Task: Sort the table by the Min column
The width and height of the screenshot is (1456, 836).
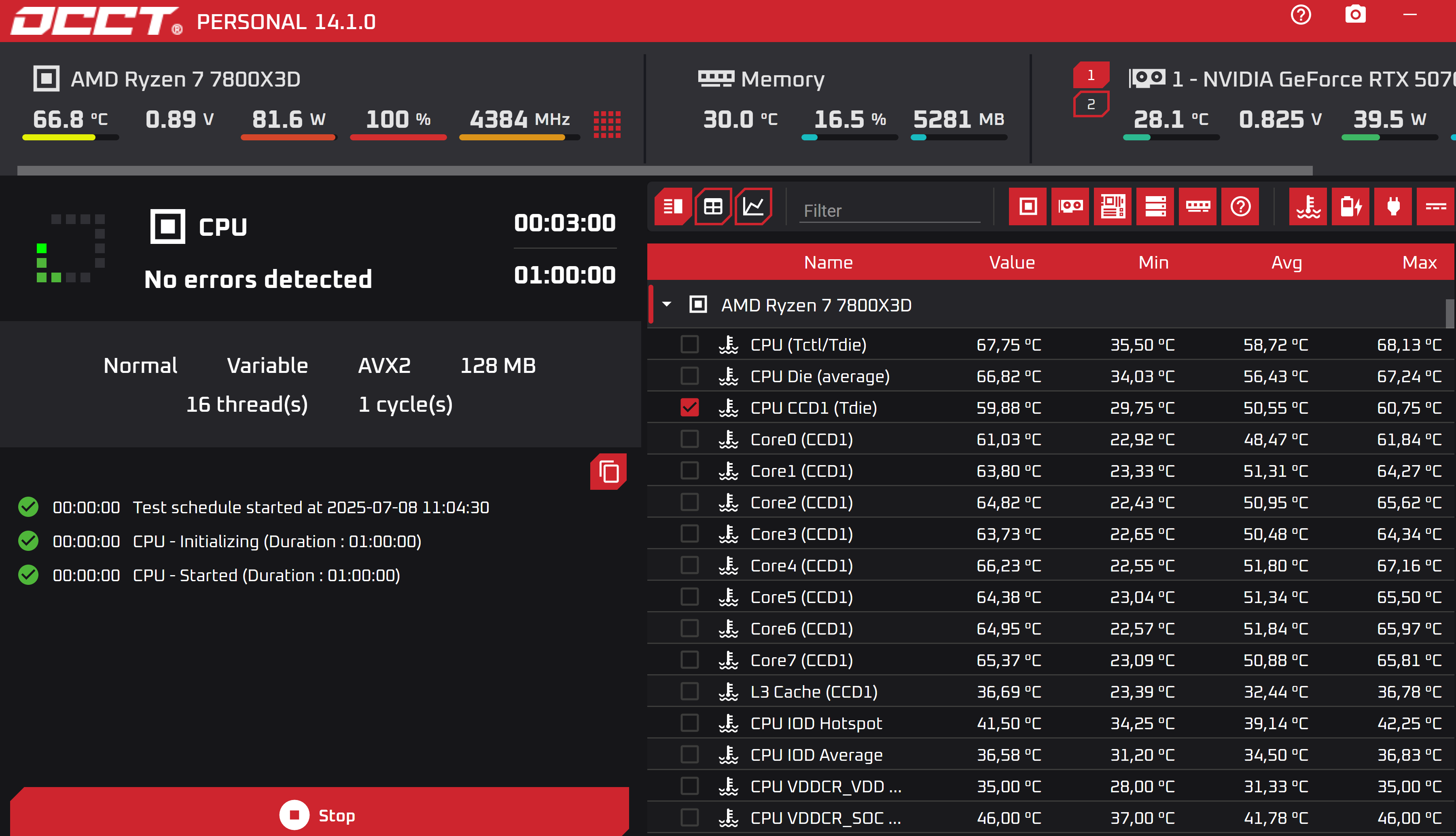Action: (1153, 262)
